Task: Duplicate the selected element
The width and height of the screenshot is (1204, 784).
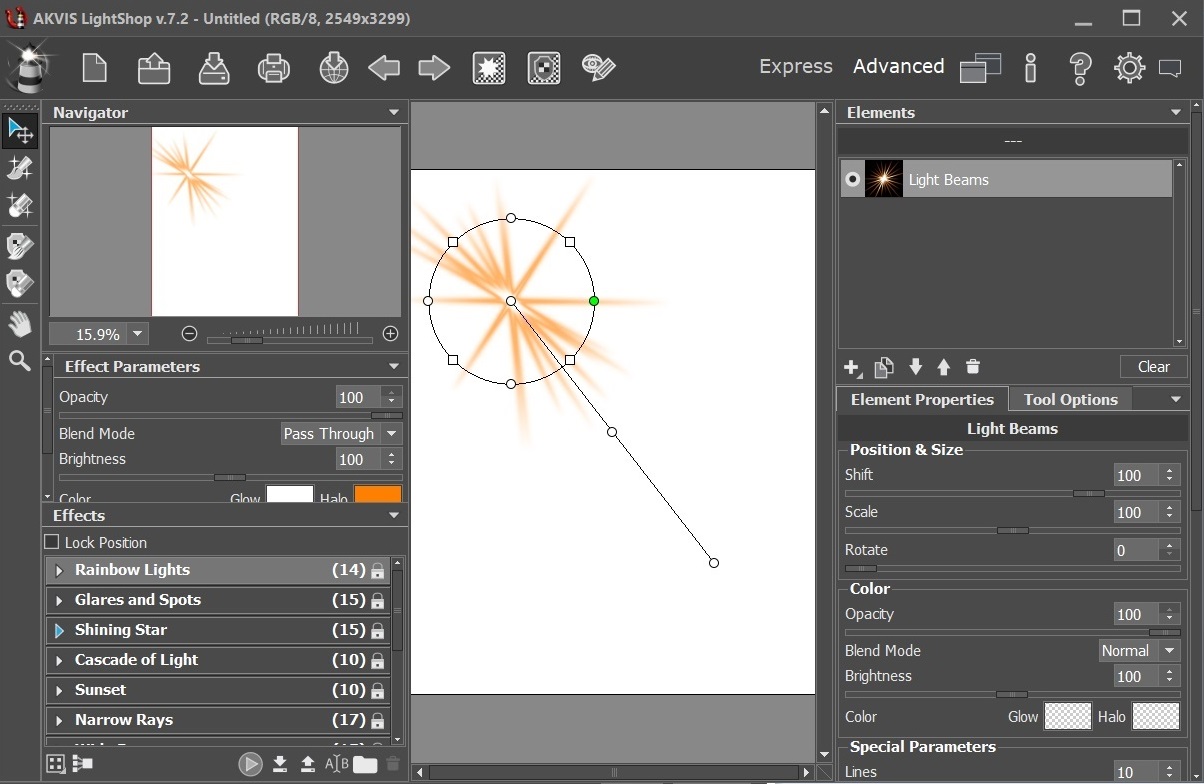Action: (884, 368)
